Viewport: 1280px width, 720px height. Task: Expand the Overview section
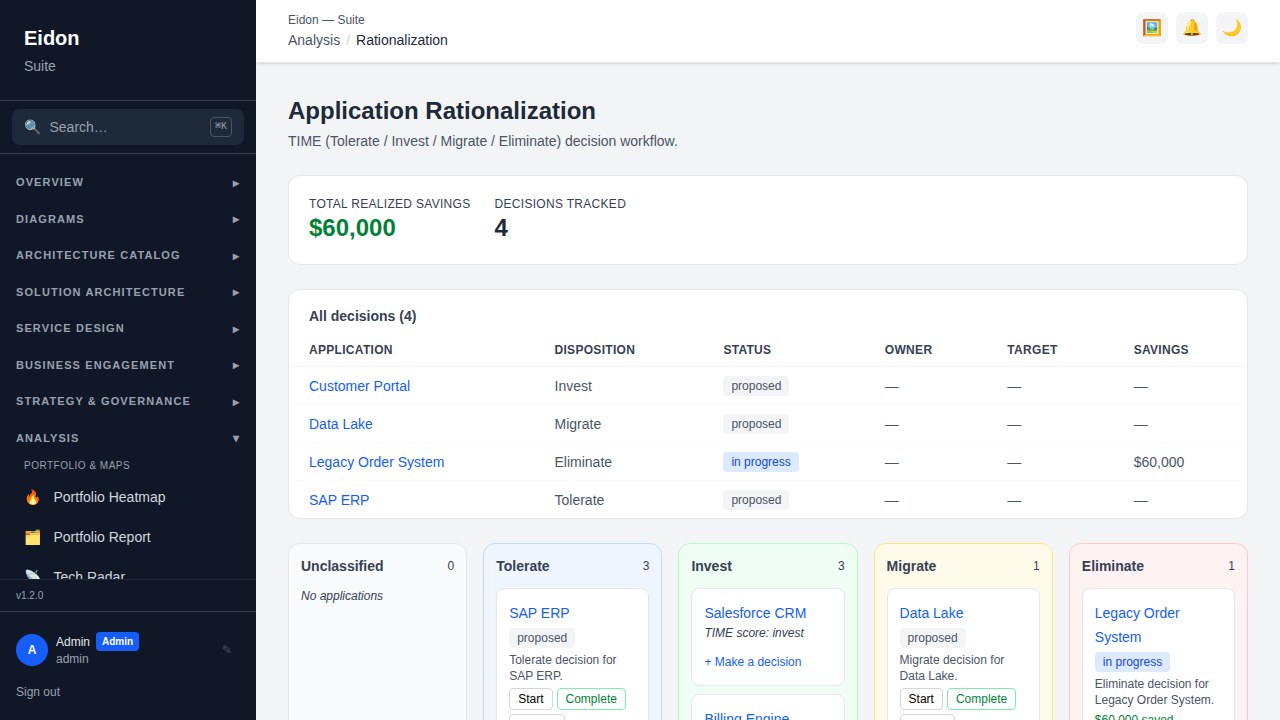click(128, 183)
